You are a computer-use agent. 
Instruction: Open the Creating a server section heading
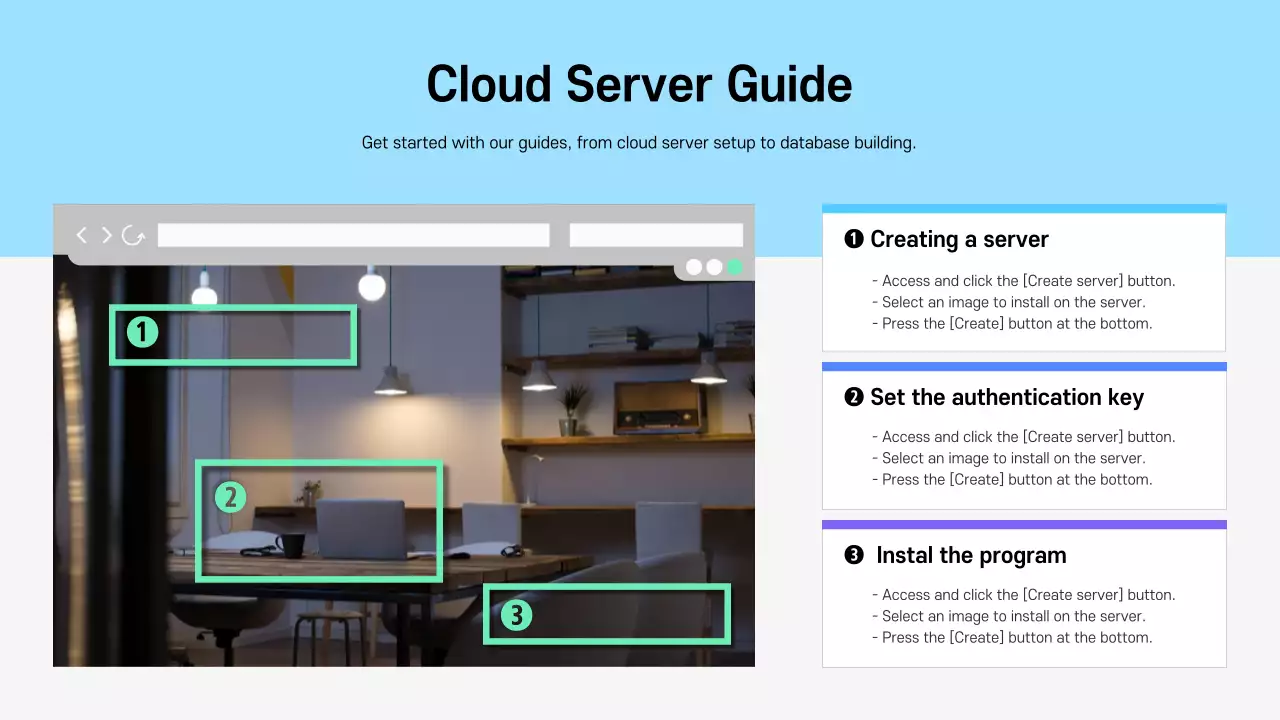point(958,239)
